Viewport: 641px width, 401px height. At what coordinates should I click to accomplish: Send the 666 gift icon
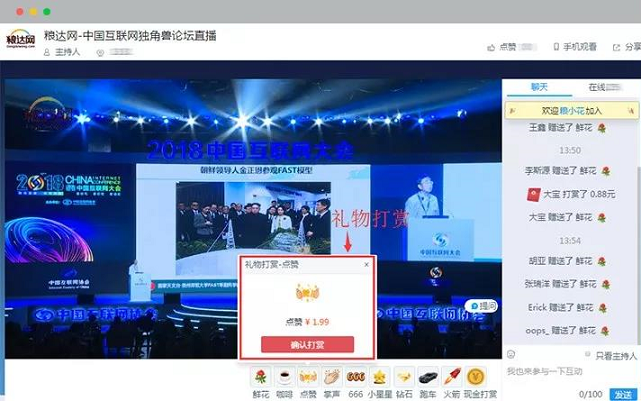[x=356, y=377]
